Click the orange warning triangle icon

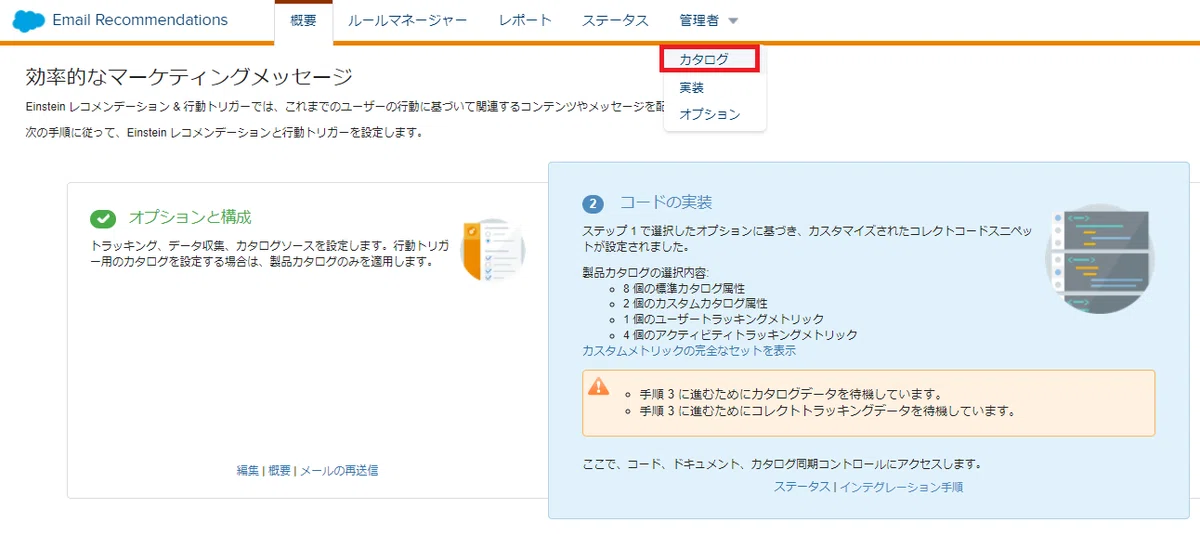pyautogui.click(x=598, y=385)
